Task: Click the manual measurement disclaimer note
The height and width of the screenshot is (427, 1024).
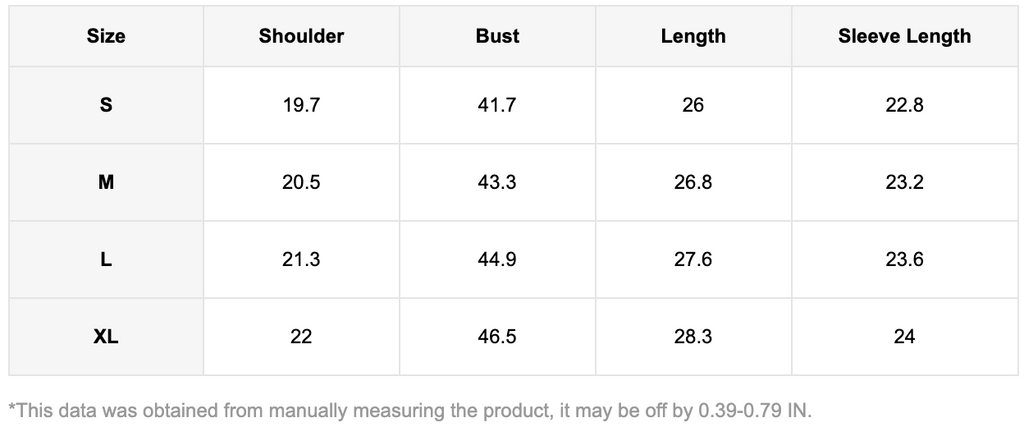Action: [x=410, y=410]
